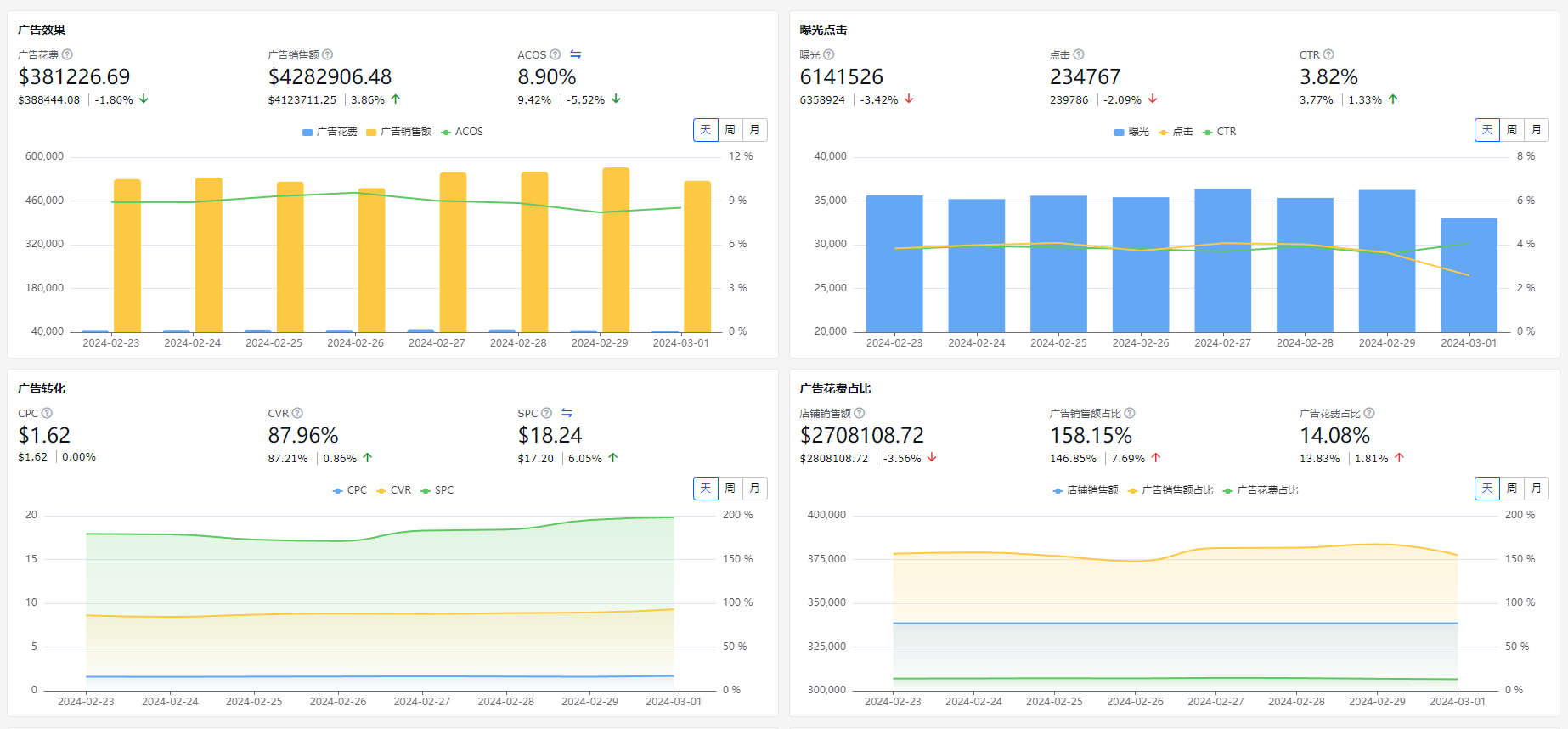1568x729 pixels.
Task: Toggle 广告花费占比 legend series
Action: click(x=1261, y=490)
